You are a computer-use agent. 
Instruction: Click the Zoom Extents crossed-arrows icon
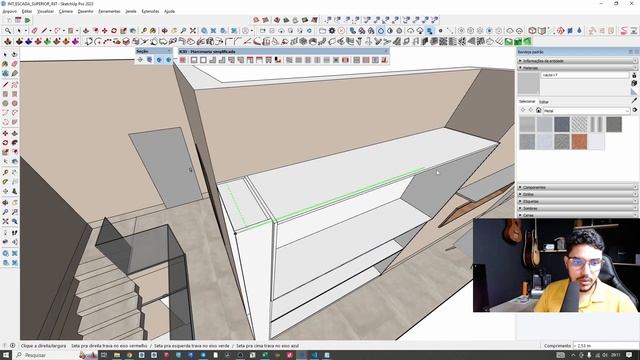[x=193, y=31]
